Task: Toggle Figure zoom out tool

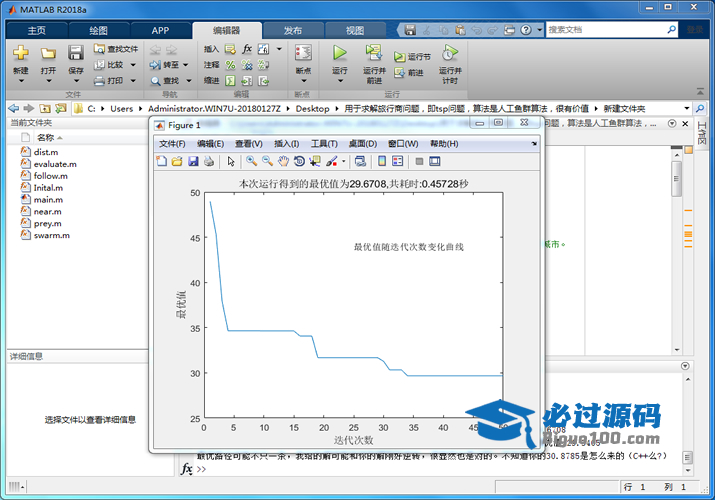Action: [267, 161]
